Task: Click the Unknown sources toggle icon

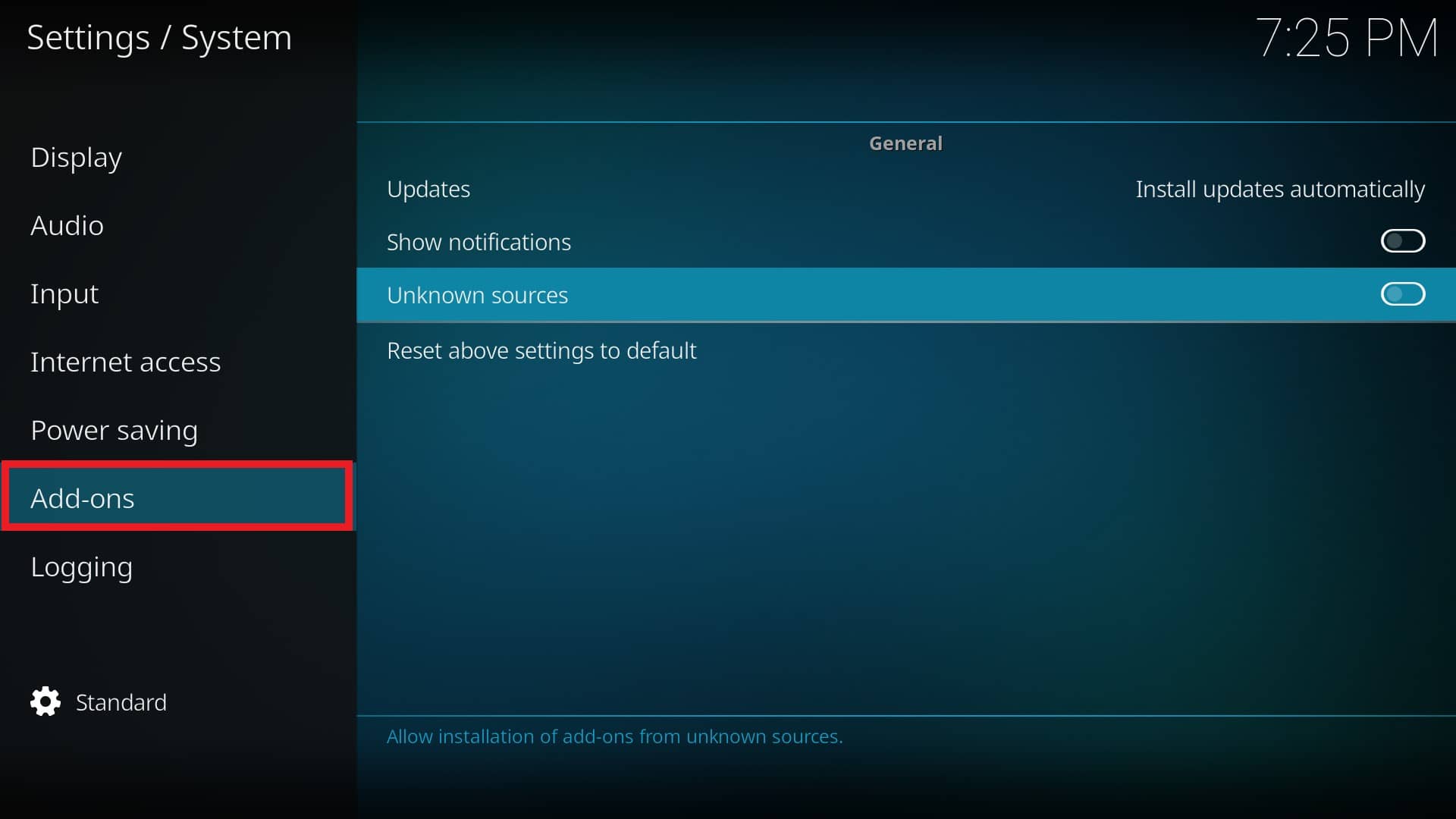Action: pos(1403,294)
